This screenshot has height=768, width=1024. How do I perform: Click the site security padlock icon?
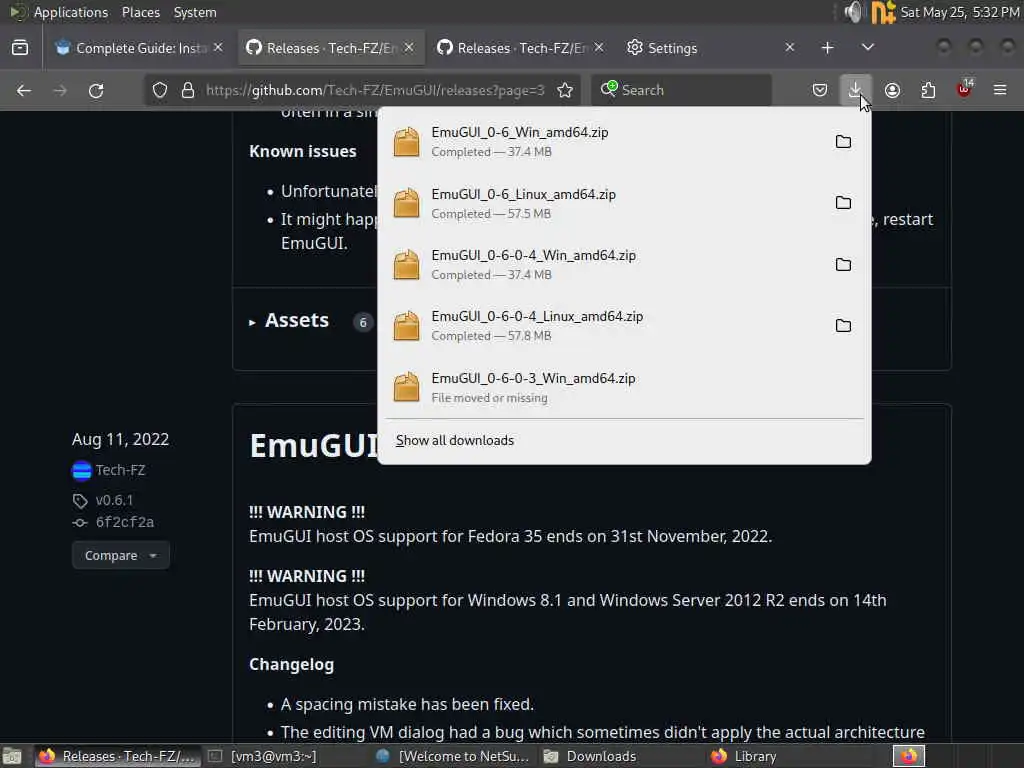point(188,90)
